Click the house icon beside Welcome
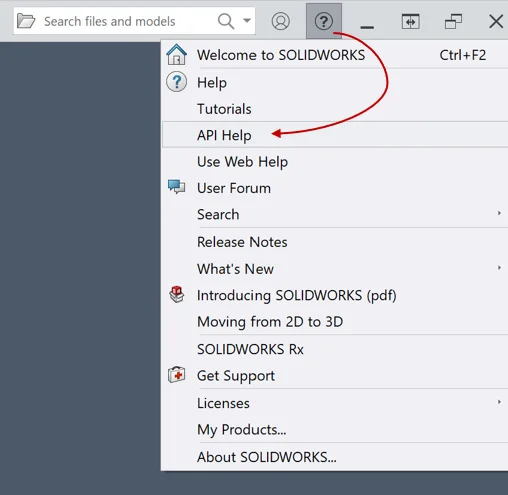This screenshot has width=508, height=495. point(176,55)
